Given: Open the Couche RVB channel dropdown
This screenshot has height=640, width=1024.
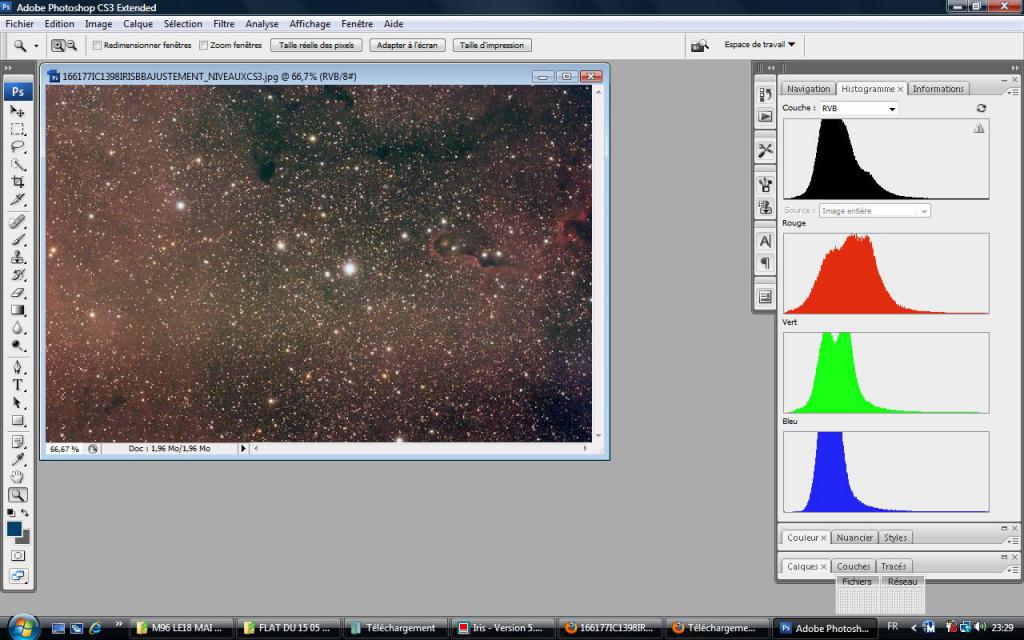Looking at the screenshot, I should (858, 108).
